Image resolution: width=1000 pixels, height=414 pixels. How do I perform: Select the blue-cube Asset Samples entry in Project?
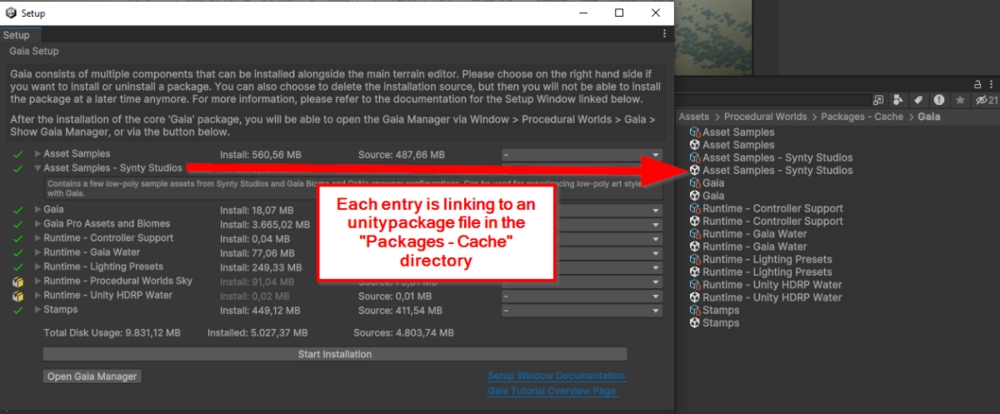click(732, 132)
